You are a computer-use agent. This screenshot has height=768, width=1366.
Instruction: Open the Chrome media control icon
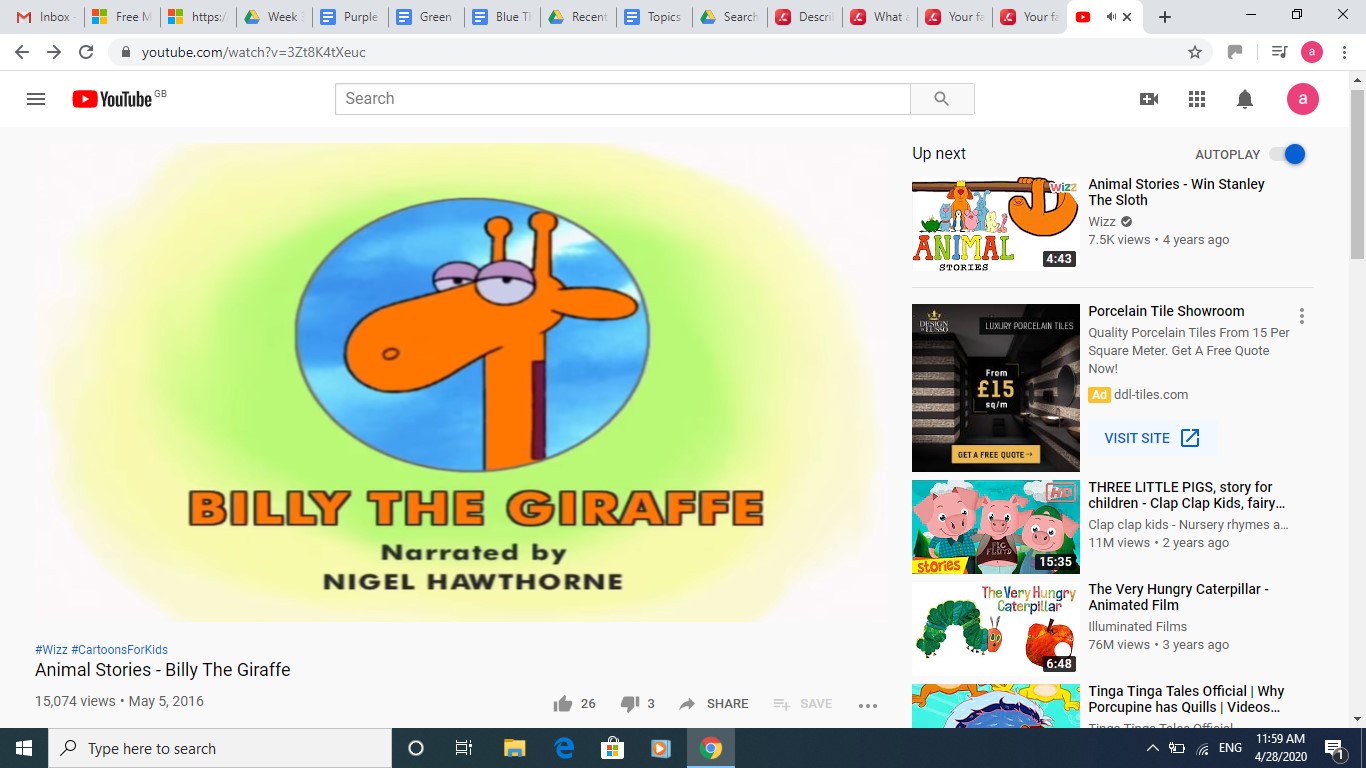pyautogui.click(x=1278, y=52)
